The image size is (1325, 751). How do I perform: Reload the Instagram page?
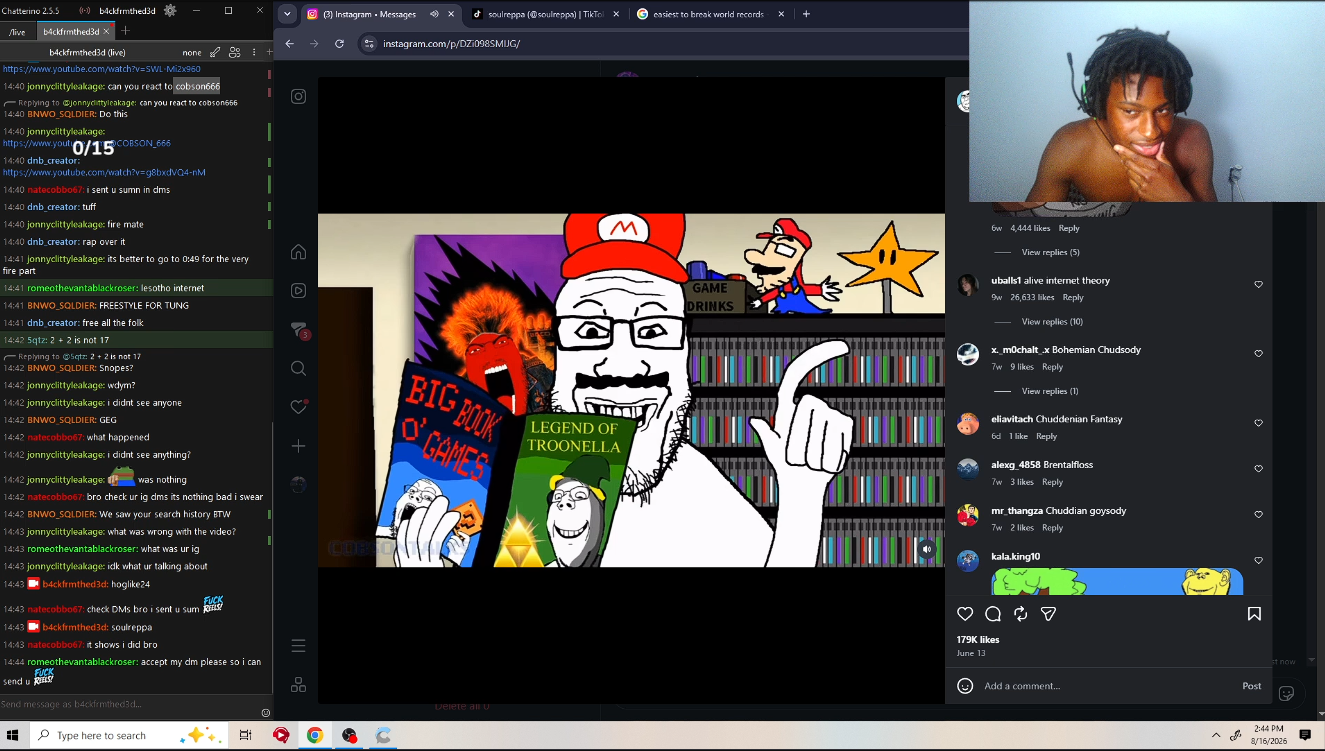coord(340,44)
